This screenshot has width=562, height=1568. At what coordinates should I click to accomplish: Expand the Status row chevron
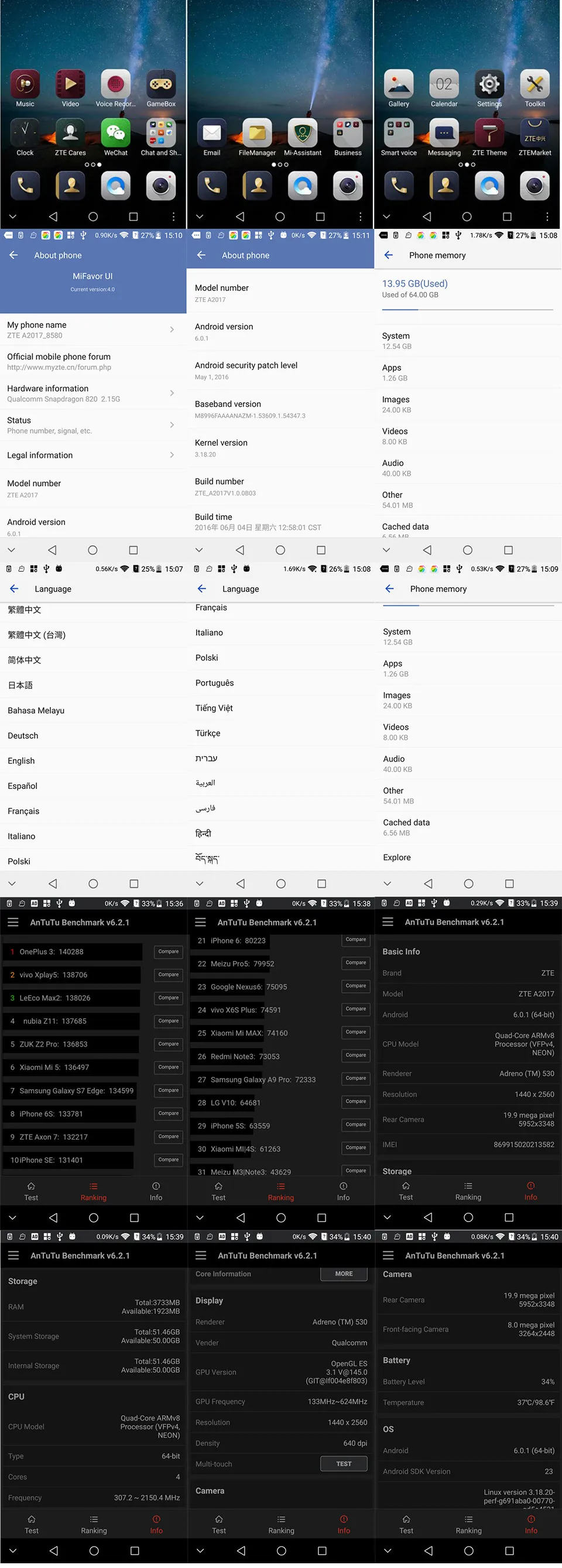point(172,425)
